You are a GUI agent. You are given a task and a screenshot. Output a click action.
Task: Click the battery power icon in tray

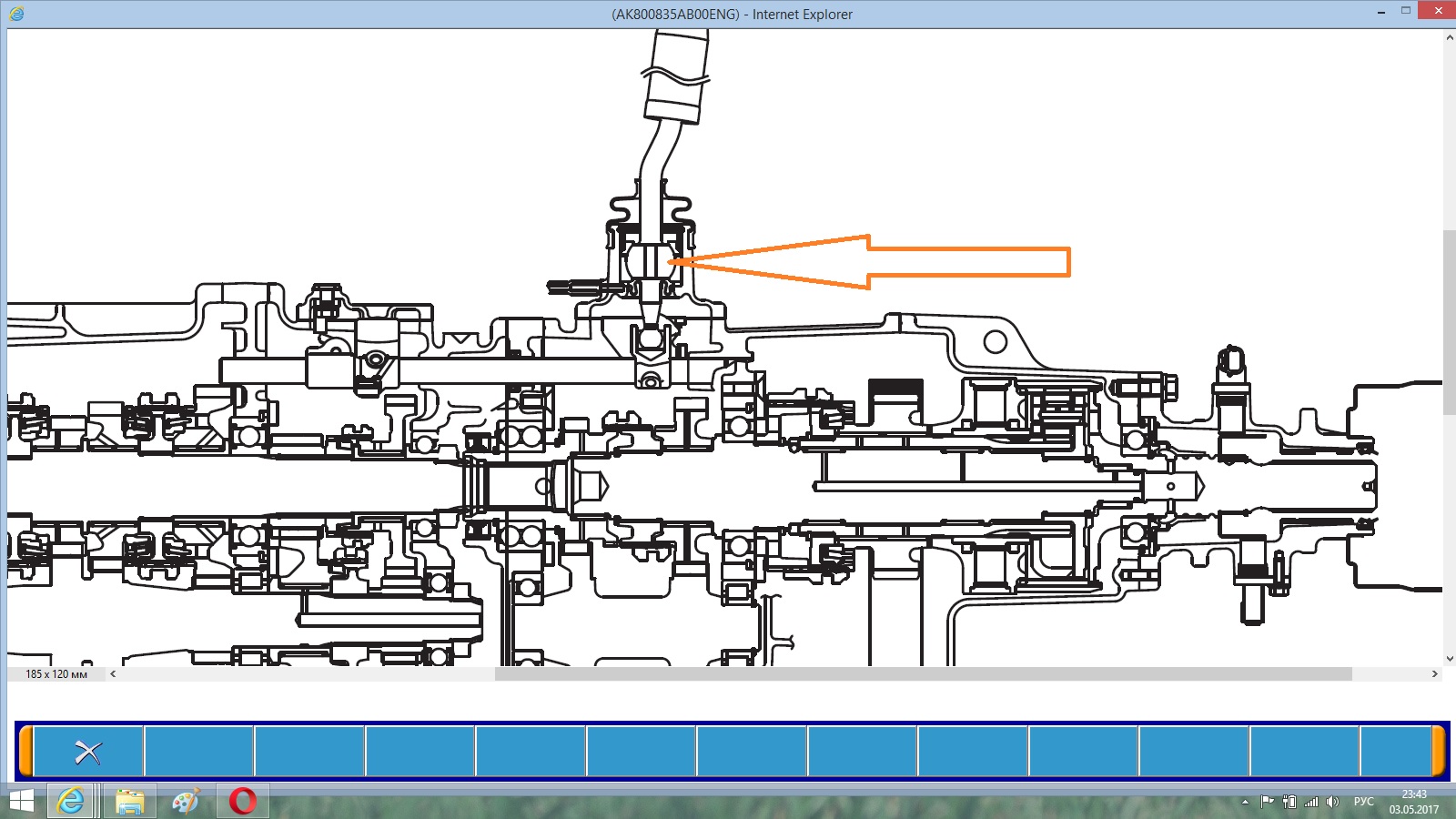click(1289, 802)
